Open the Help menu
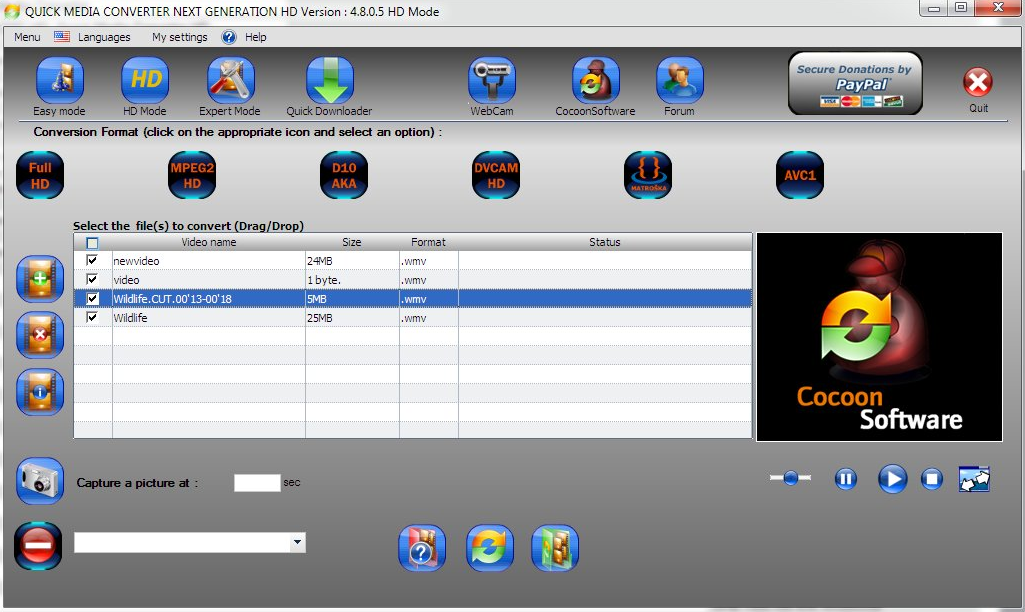Viewport: 1025px width, 612px height. (x=256, y=37)
